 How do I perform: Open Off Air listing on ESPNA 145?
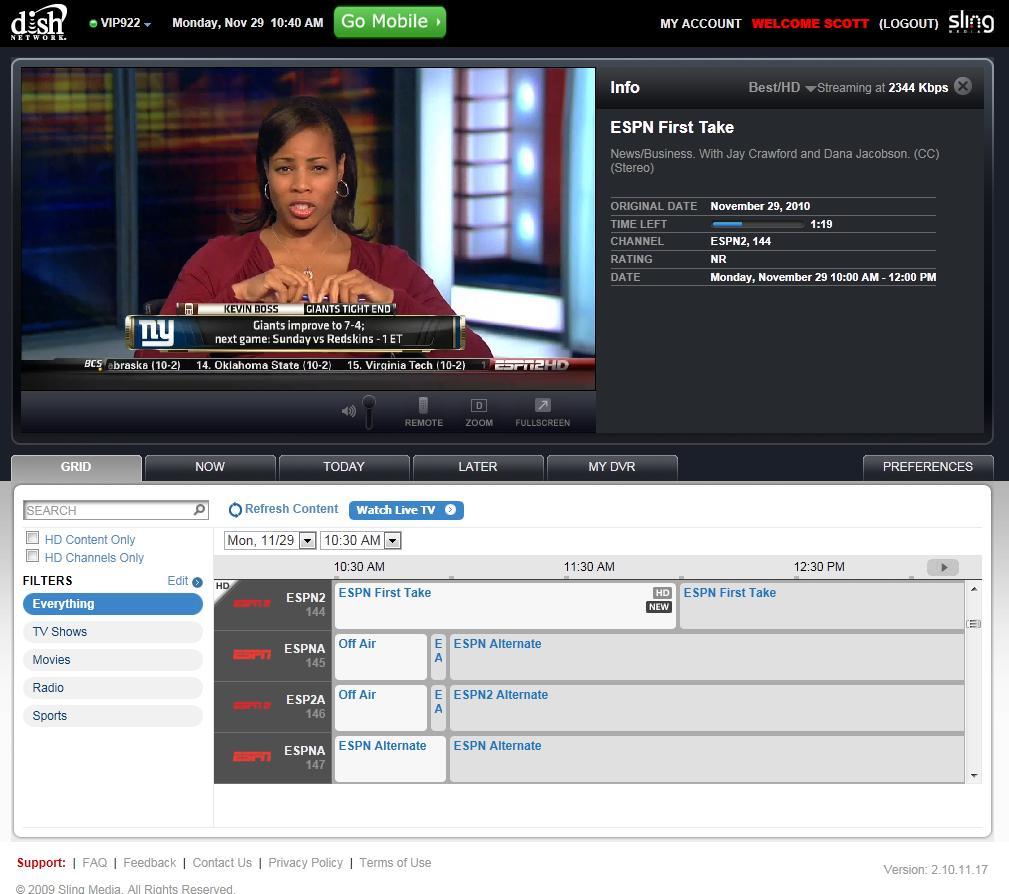click(x=381, y=657)
